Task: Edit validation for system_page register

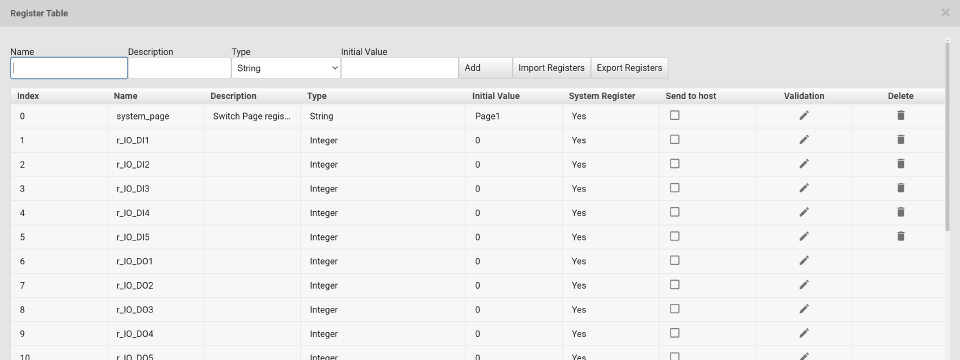Action: coord(804,116)
